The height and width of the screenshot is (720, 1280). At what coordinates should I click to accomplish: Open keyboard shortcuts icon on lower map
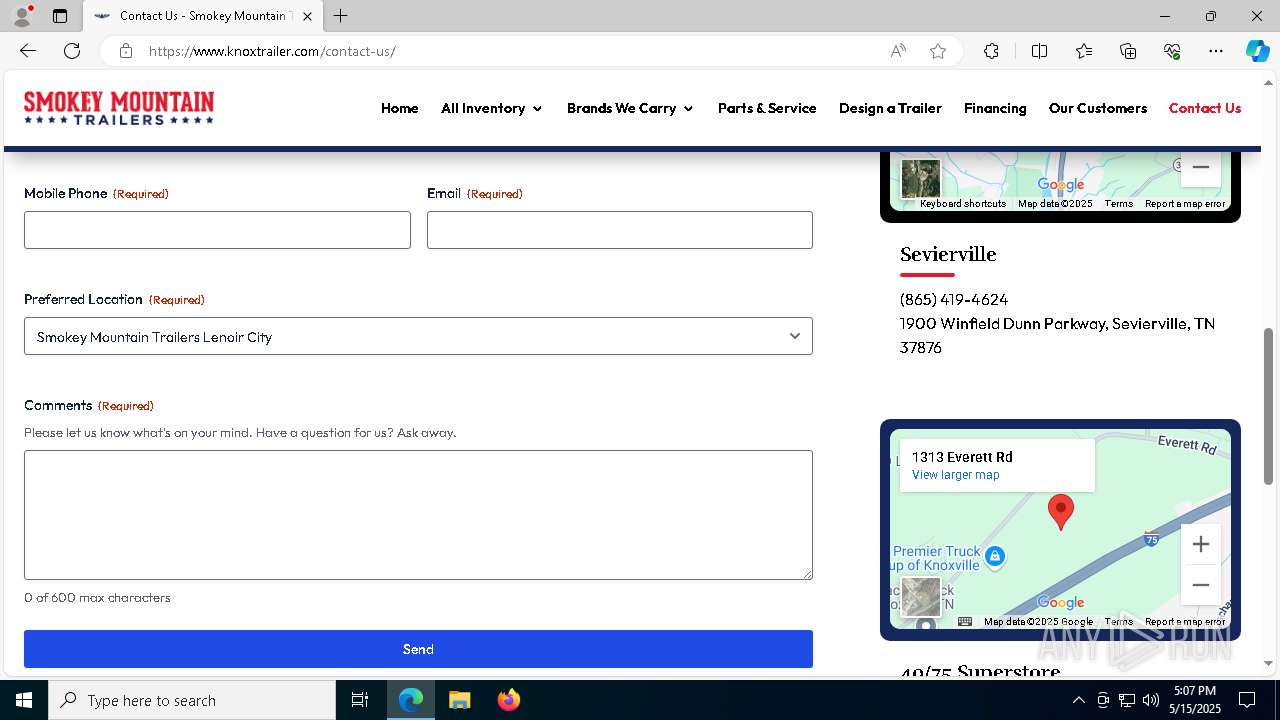pyautogui.click(x=965, y=621)
